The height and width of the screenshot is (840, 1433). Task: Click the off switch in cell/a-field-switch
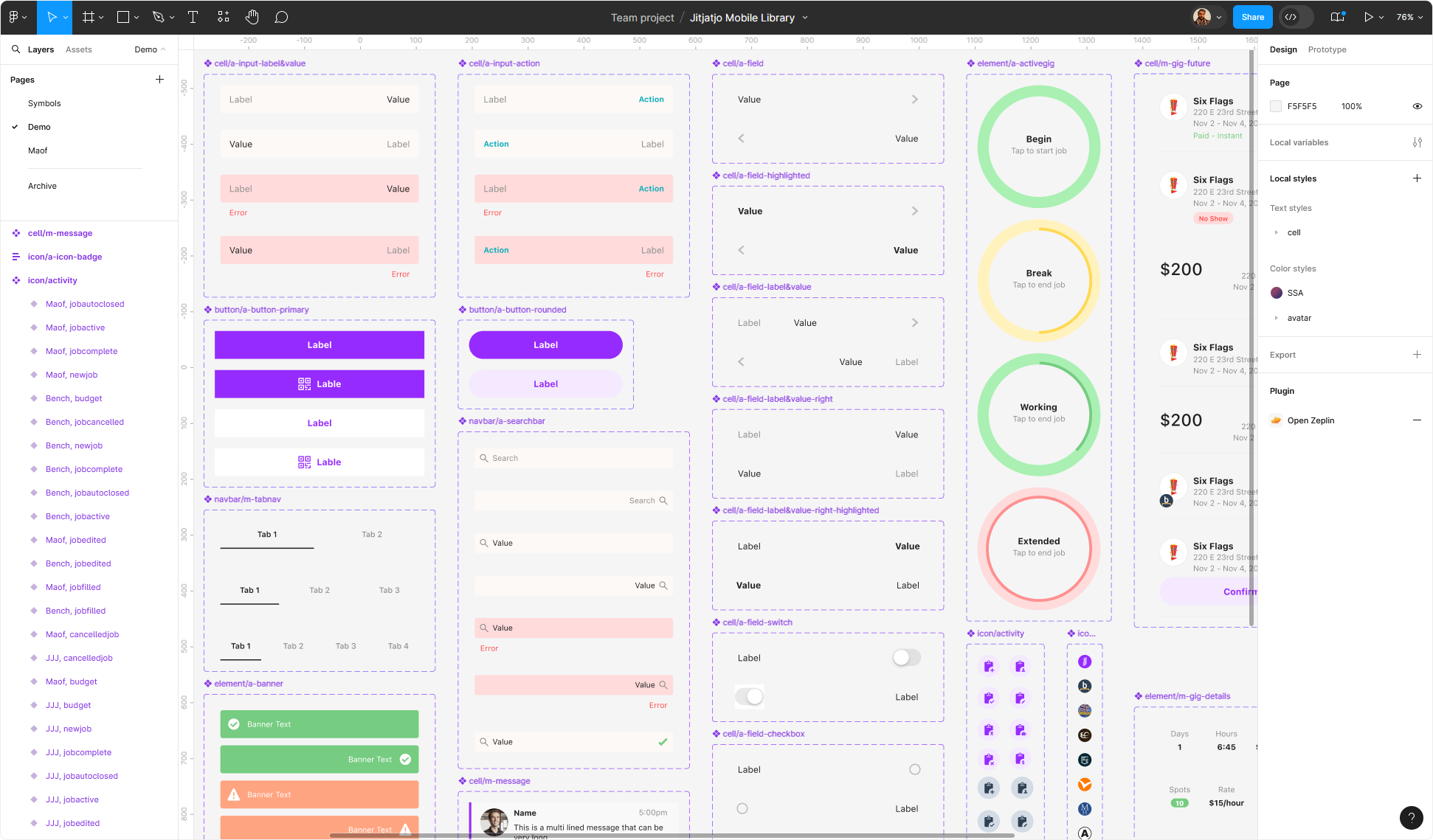[906, 658]
